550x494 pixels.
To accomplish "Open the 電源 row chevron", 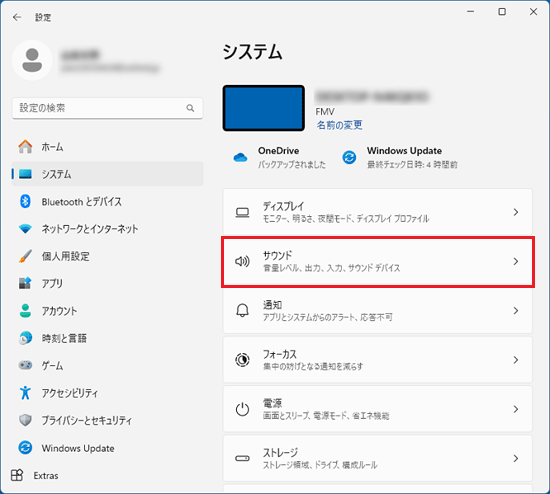I will click(x=516, y=409).
